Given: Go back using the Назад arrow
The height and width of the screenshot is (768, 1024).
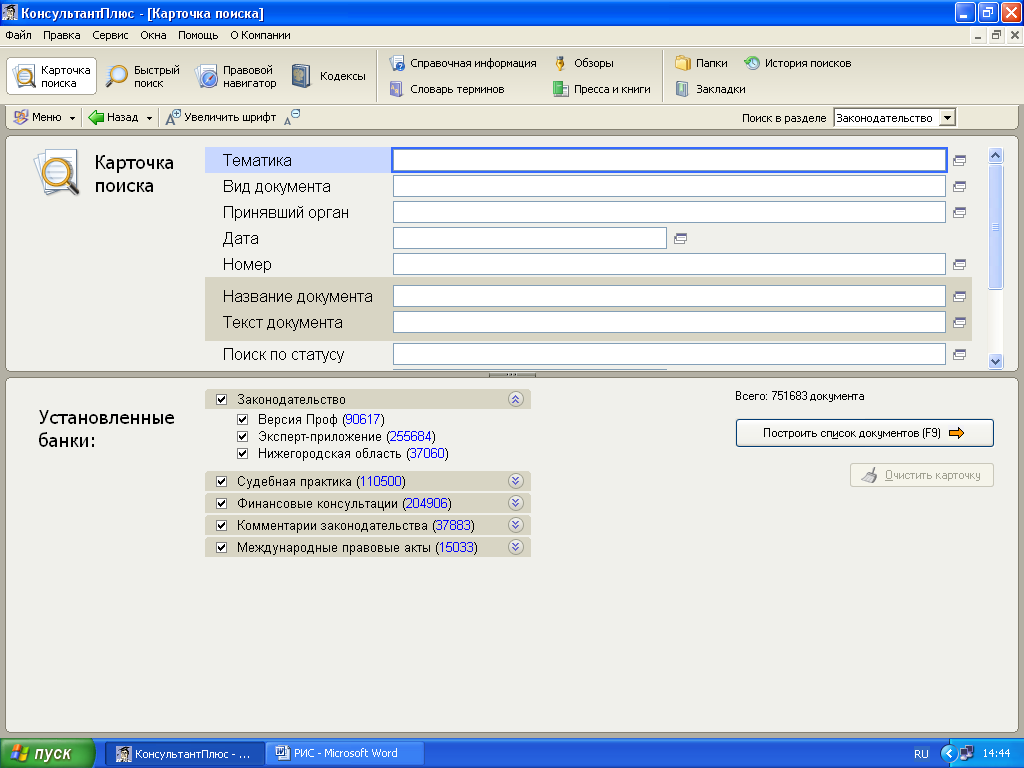Looking at the screenshot, I should pyautogui.click(x=113, y=118).
